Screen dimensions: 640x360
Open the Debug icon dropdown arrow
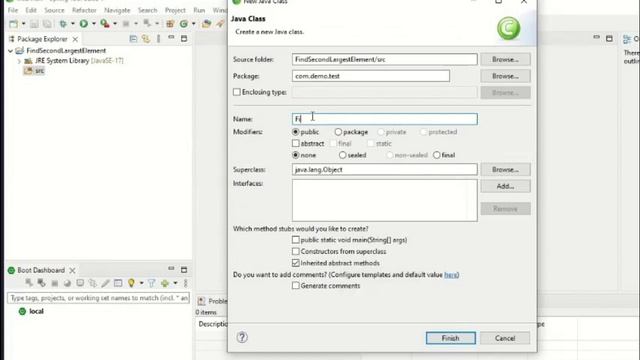coord(73,24)
